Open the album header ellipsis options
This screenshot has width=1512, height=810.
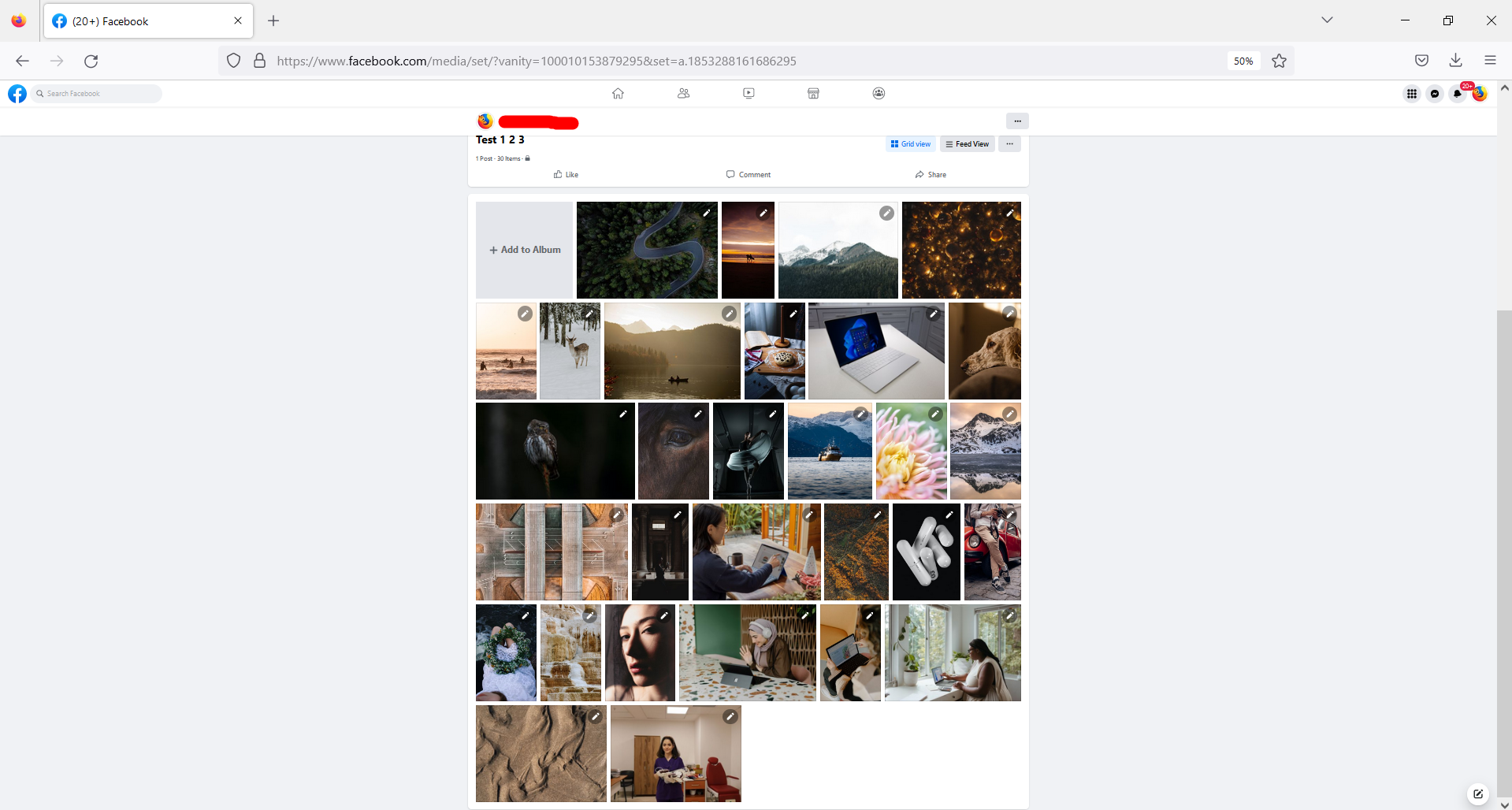coord(1016,121)
